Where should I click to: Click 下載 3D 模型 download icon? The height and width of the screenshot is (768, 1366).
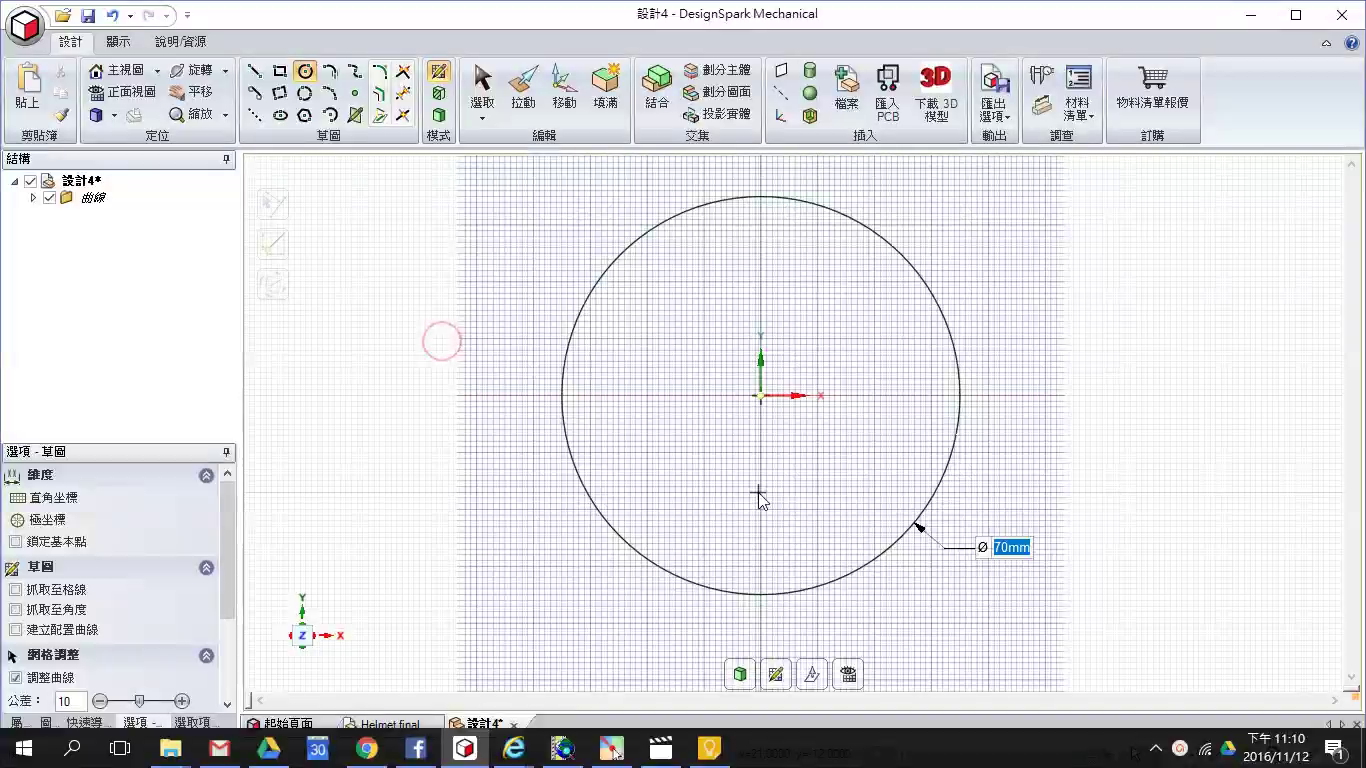936,93
